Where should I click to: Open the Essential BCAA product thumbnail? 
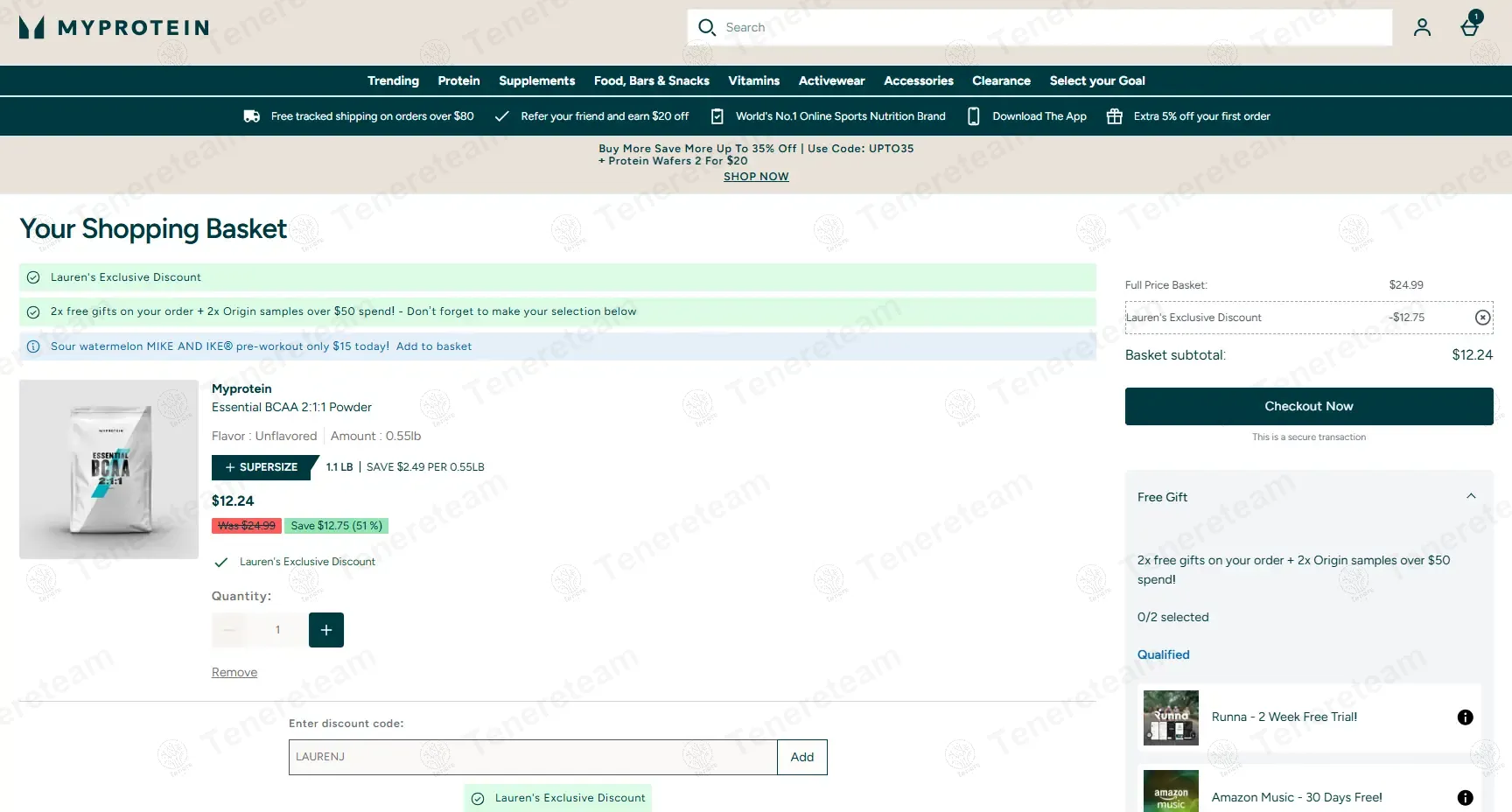[x=108, y=469]
